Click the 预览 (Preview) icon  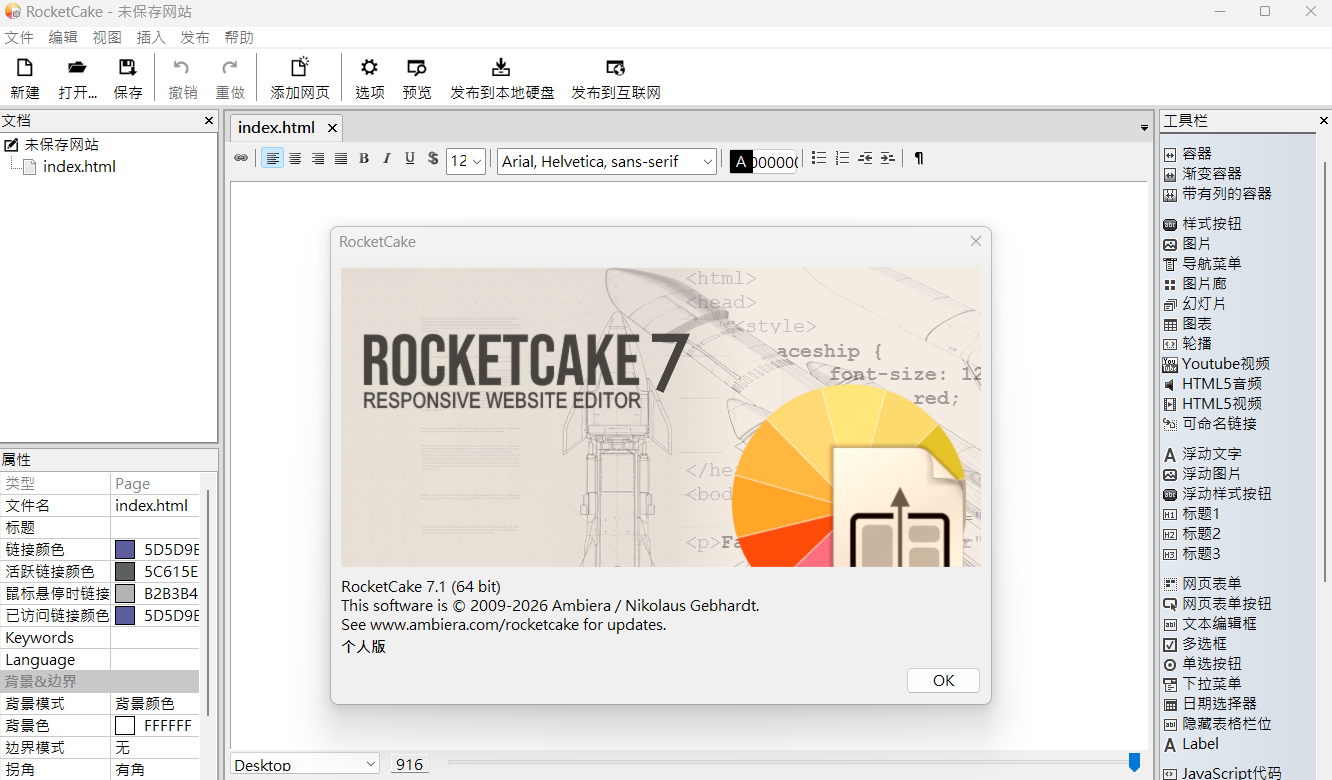coord(417,78)
